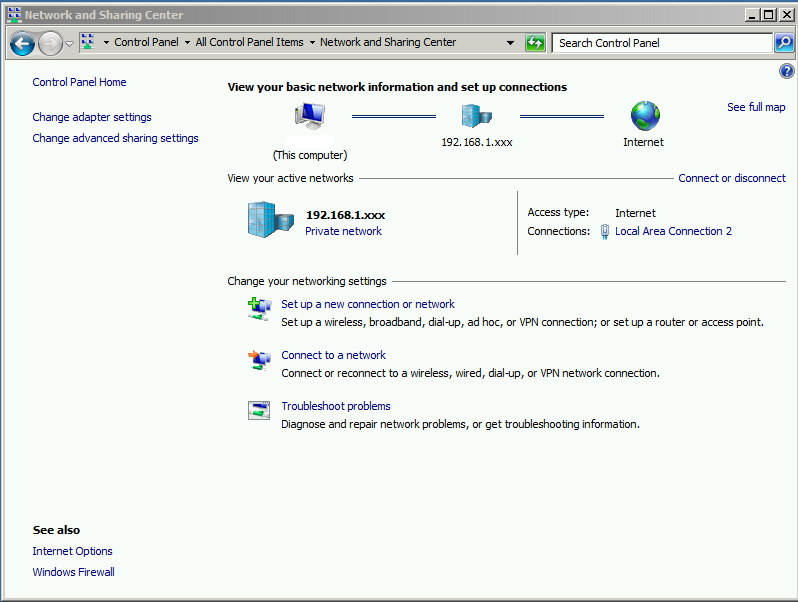Viewport: 798px width, 602px height.
Task: Select All Control Panel Items breadcrumb
Action: pyautogui.click(x=249, y=42)
